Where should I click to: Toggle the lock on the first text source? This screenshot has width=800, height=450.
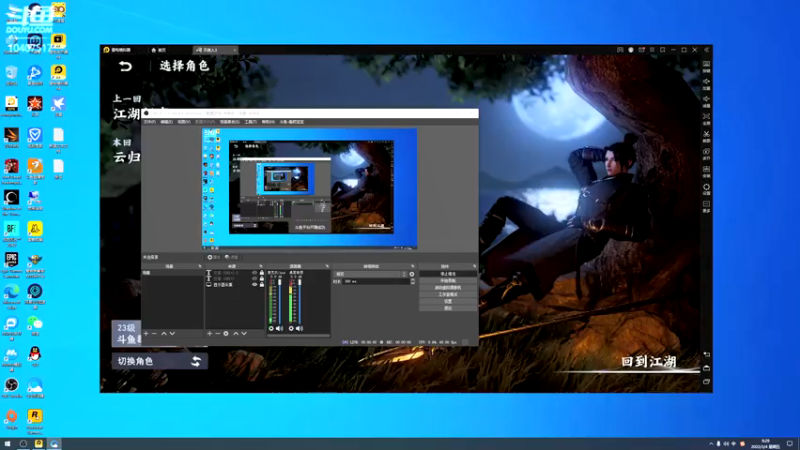pos(262,273)
